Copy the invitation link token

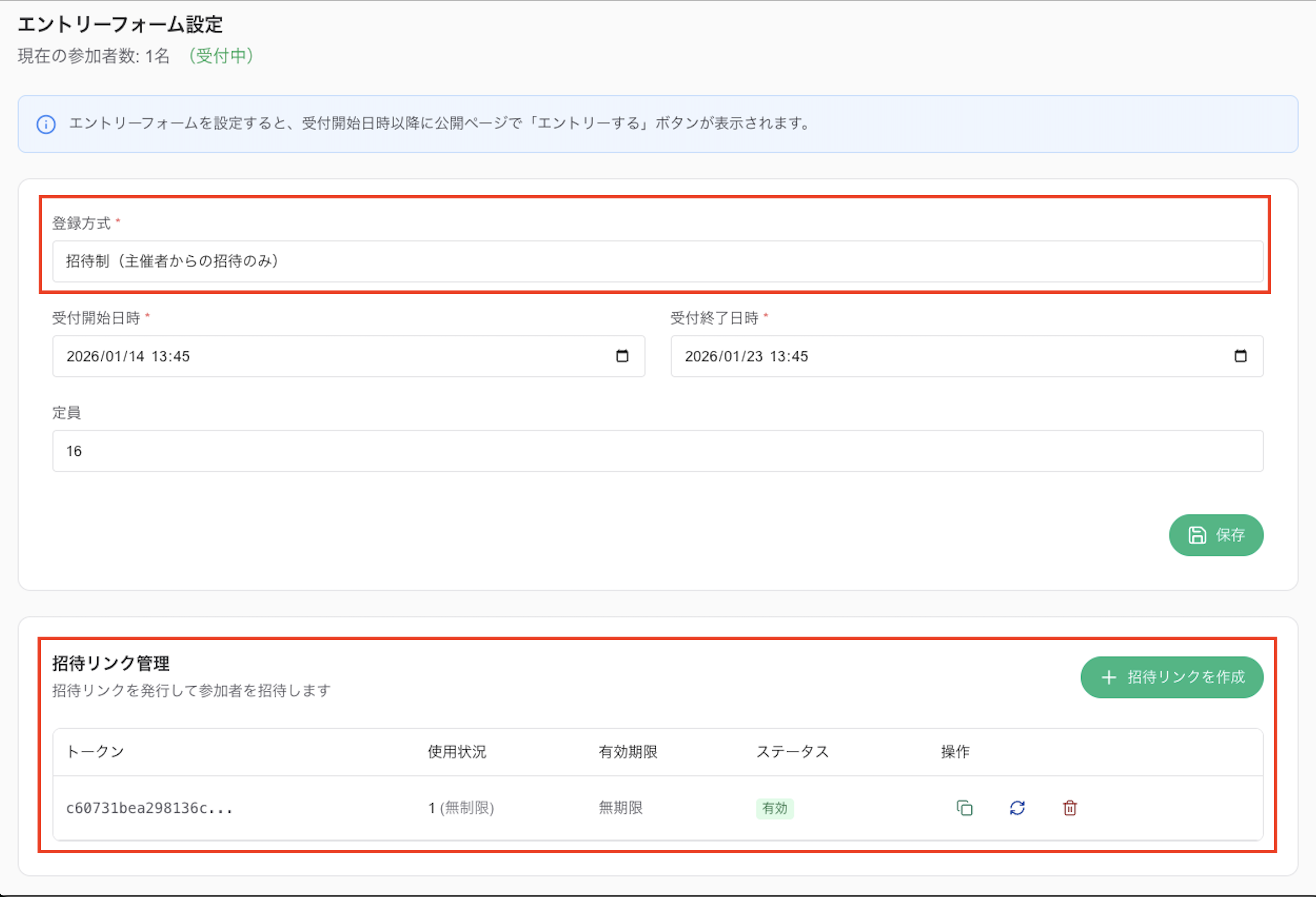tap(965, 808)
